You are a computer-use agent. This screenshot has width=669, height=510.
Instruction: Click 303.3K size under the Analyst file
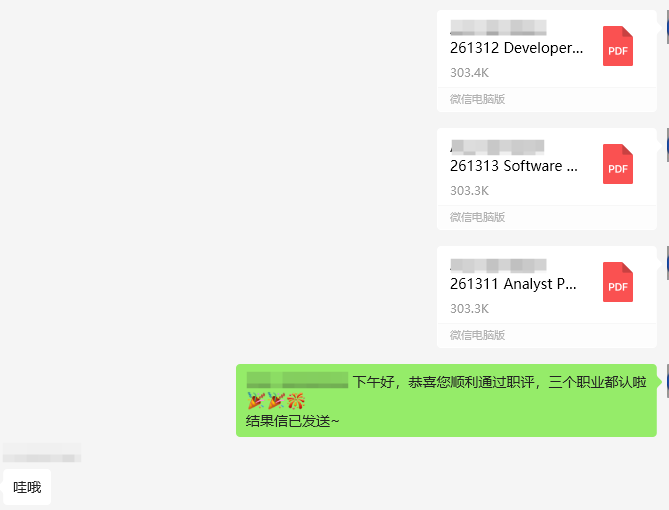(469, 309)
